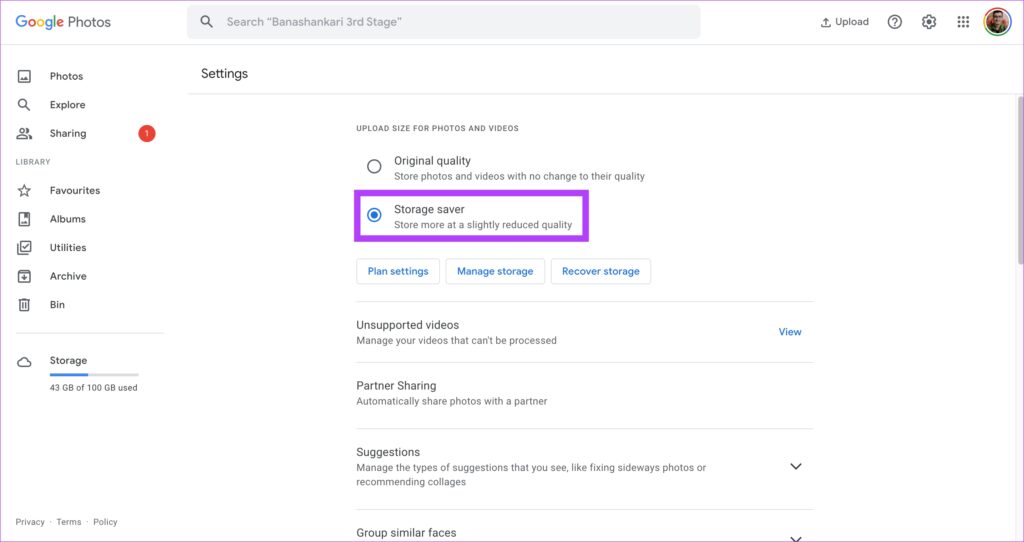Image resolution: width=1024 pixels, height=542 pixels.
Task: Open Sharing in the sidebar
Action: (x=68, y=133)
